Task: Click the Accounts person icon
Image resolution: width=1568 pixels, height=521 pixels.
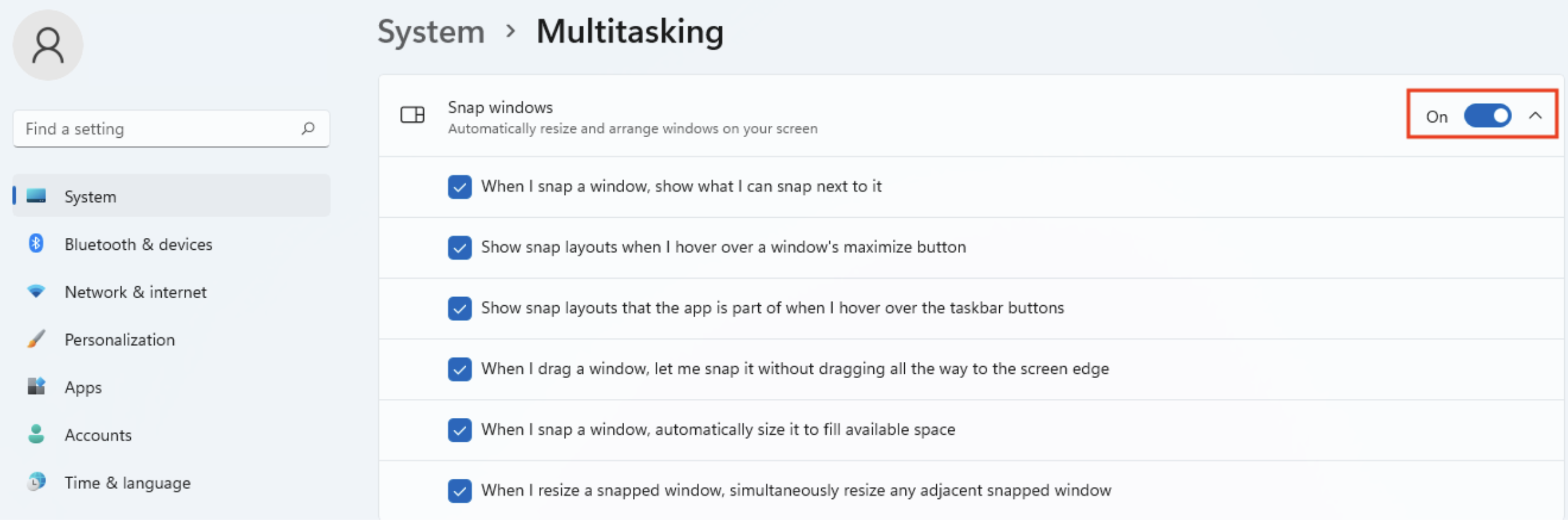Action: coord(36,434)
